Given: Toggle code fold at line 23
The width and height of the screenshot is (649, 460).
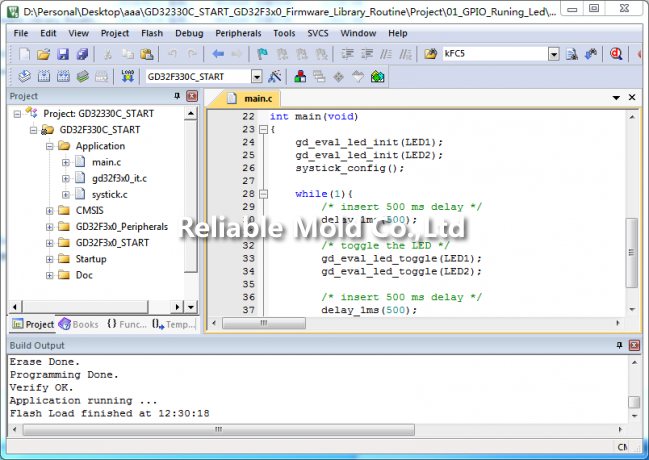Looking at the screenshot, I should (x=263, y=130).
